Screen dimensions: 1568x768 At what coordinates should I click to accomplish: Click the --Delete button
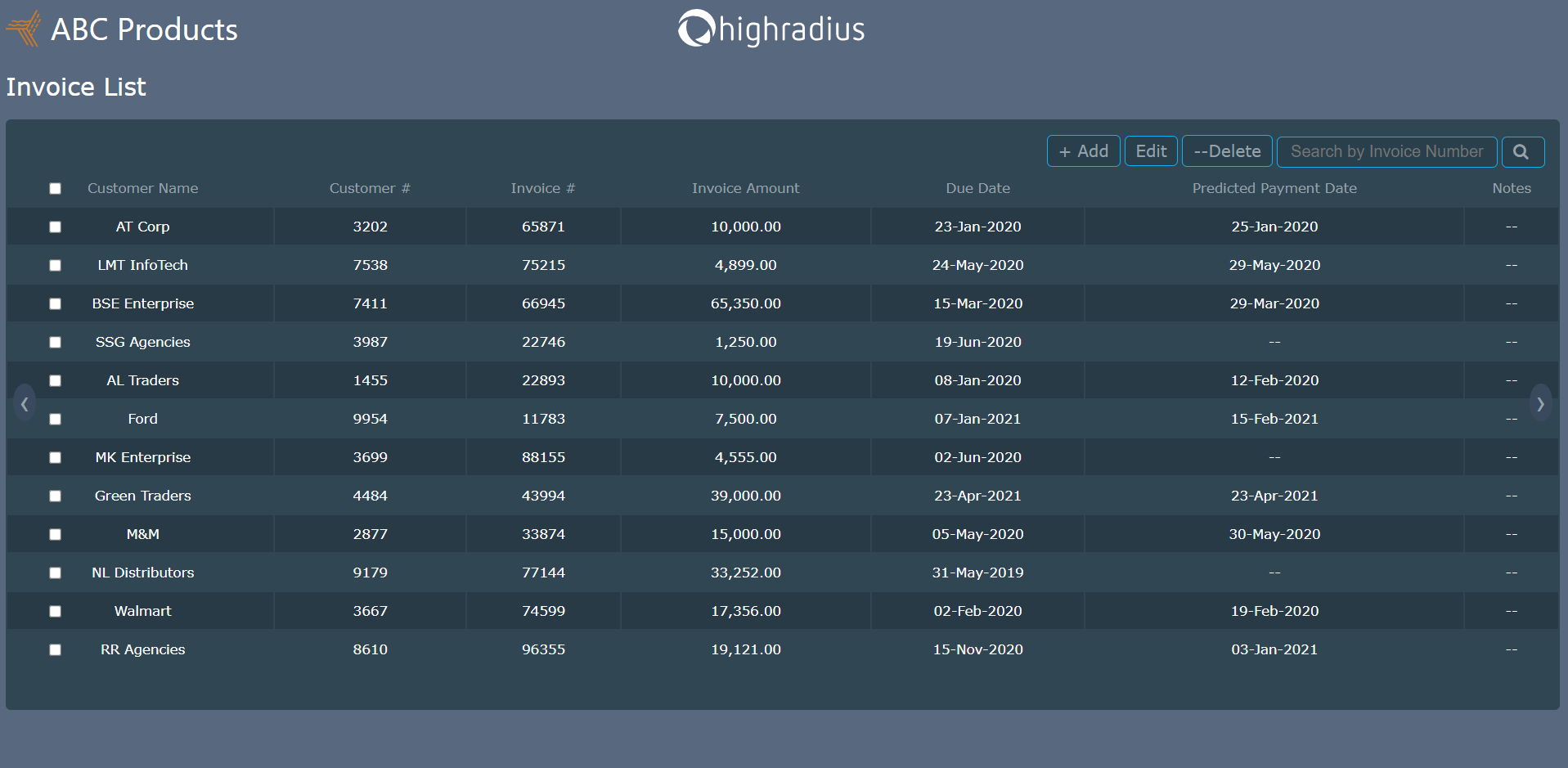click(x=1227, y=151)
